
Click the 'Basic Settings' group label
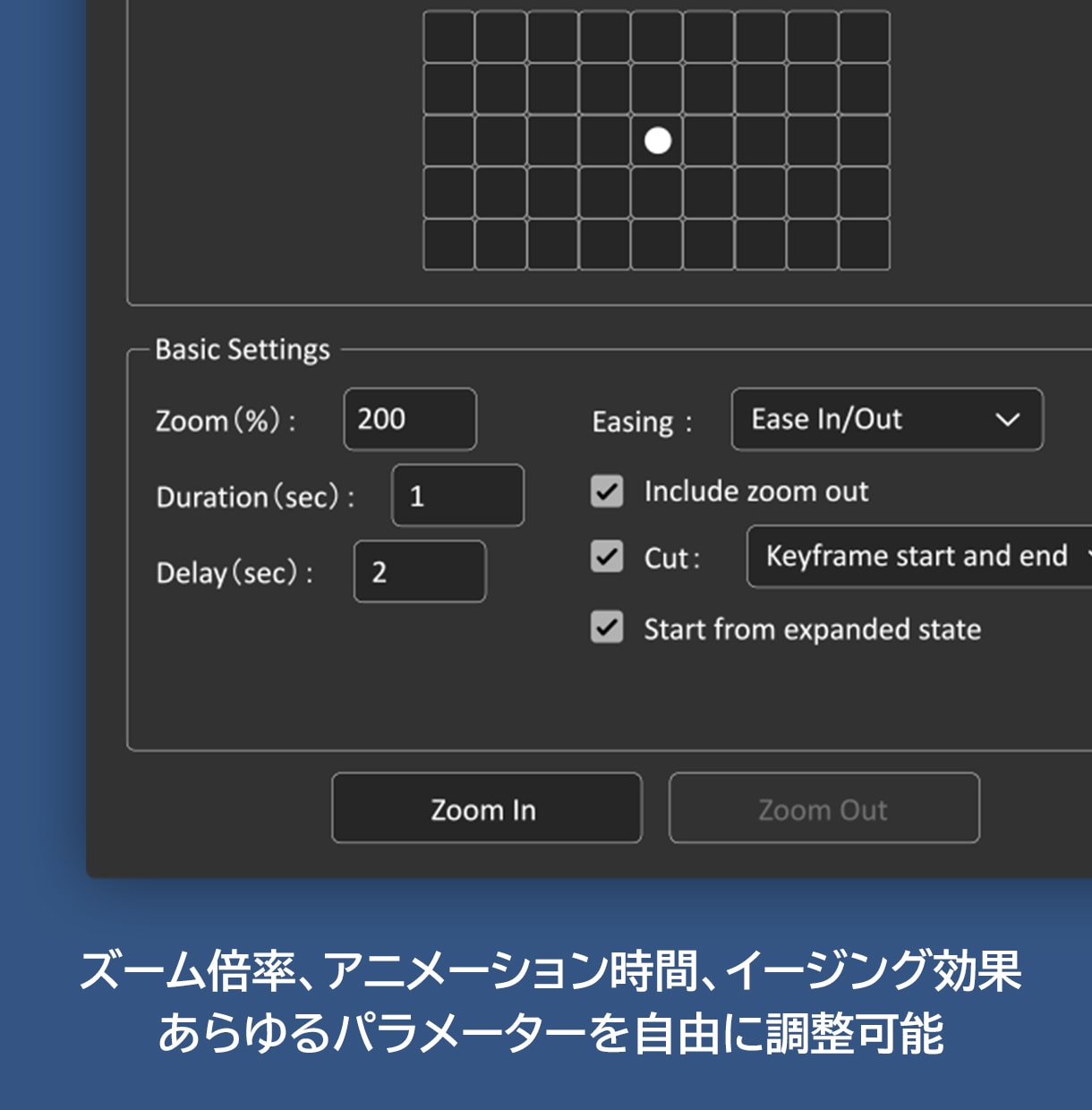[x=243, y=349]
